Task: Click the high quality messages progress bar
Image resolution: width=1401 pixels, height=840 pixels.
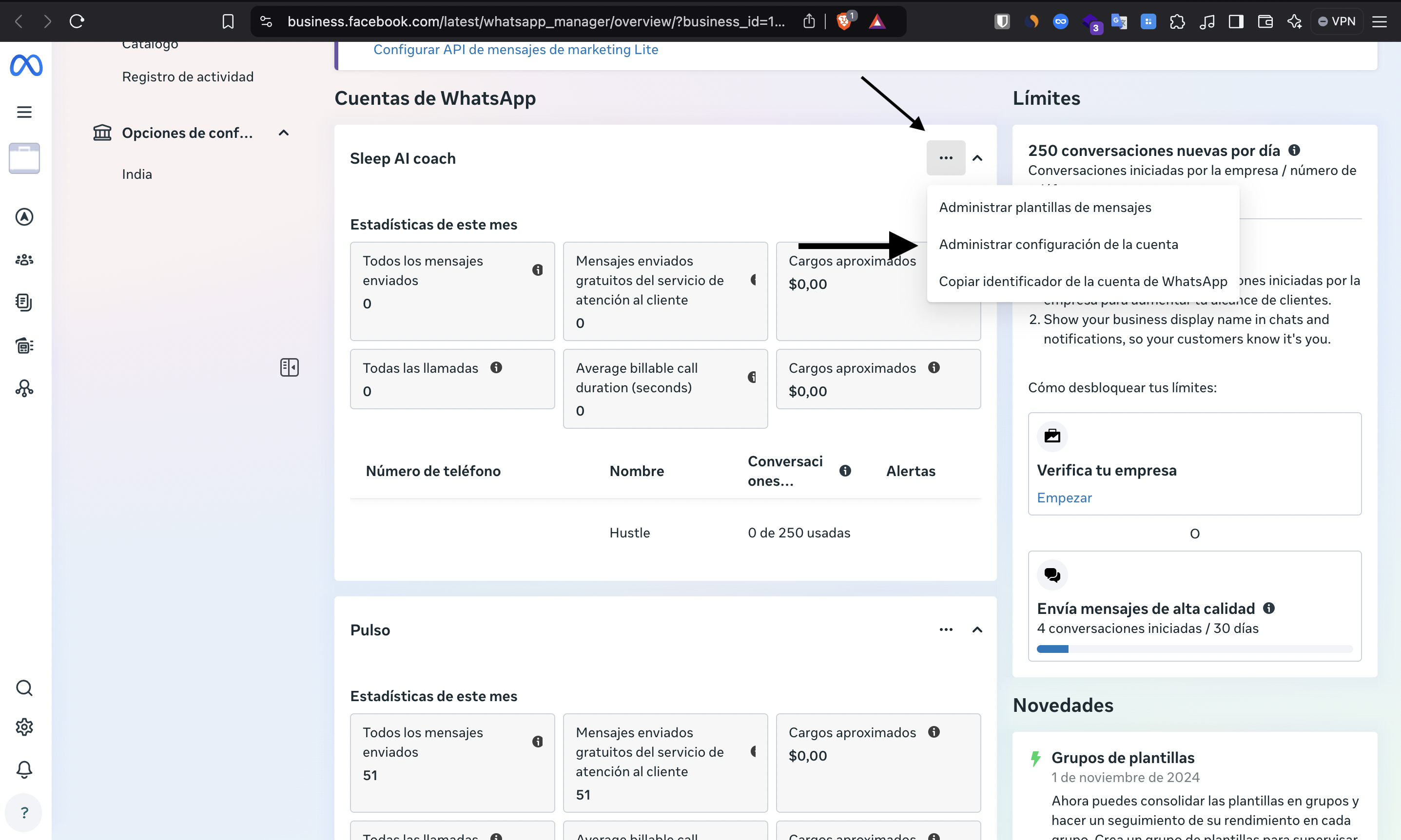Action: click(x=1194, y=649)
